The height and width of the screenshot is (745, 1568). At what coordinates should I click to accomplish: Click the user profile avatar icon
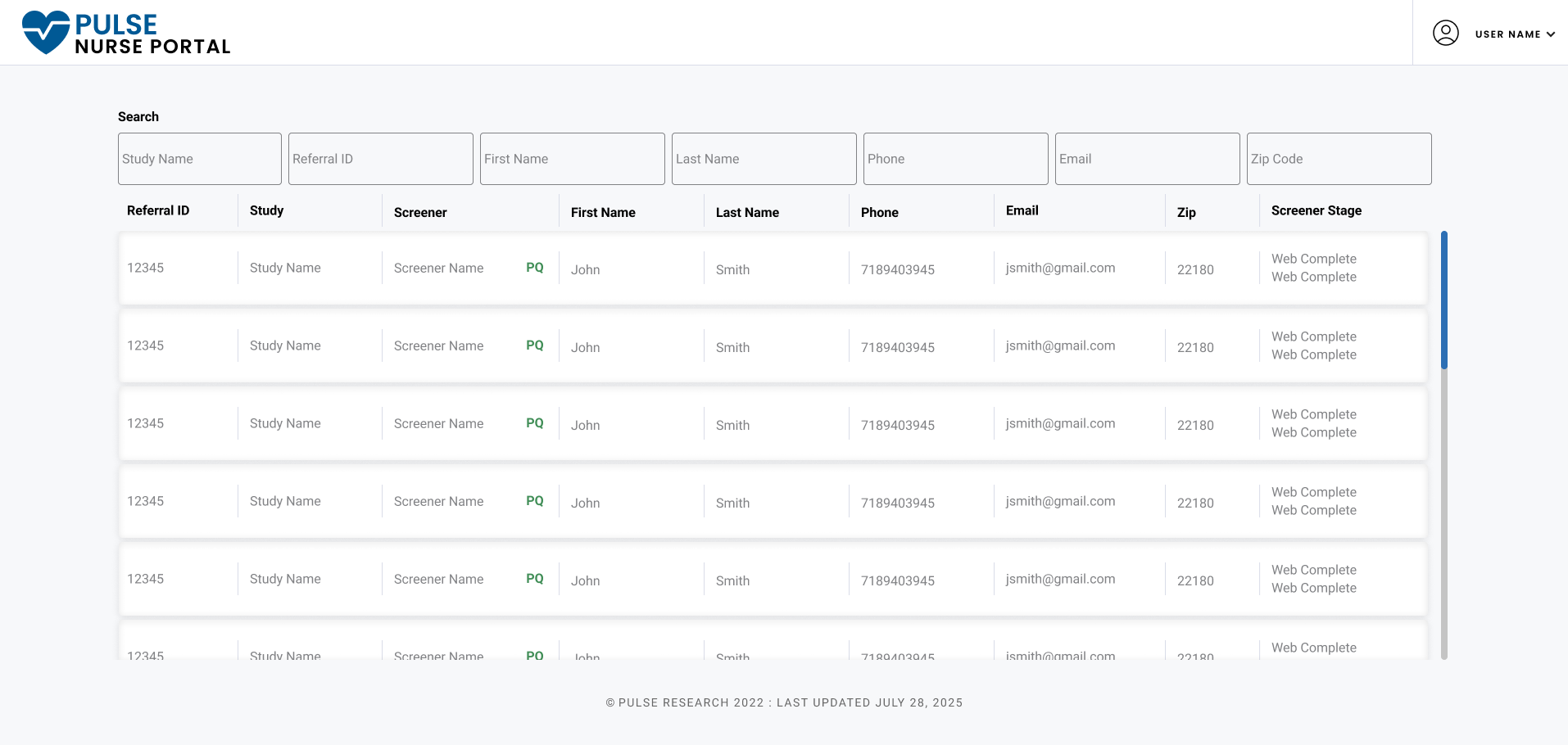(1445, 33)
